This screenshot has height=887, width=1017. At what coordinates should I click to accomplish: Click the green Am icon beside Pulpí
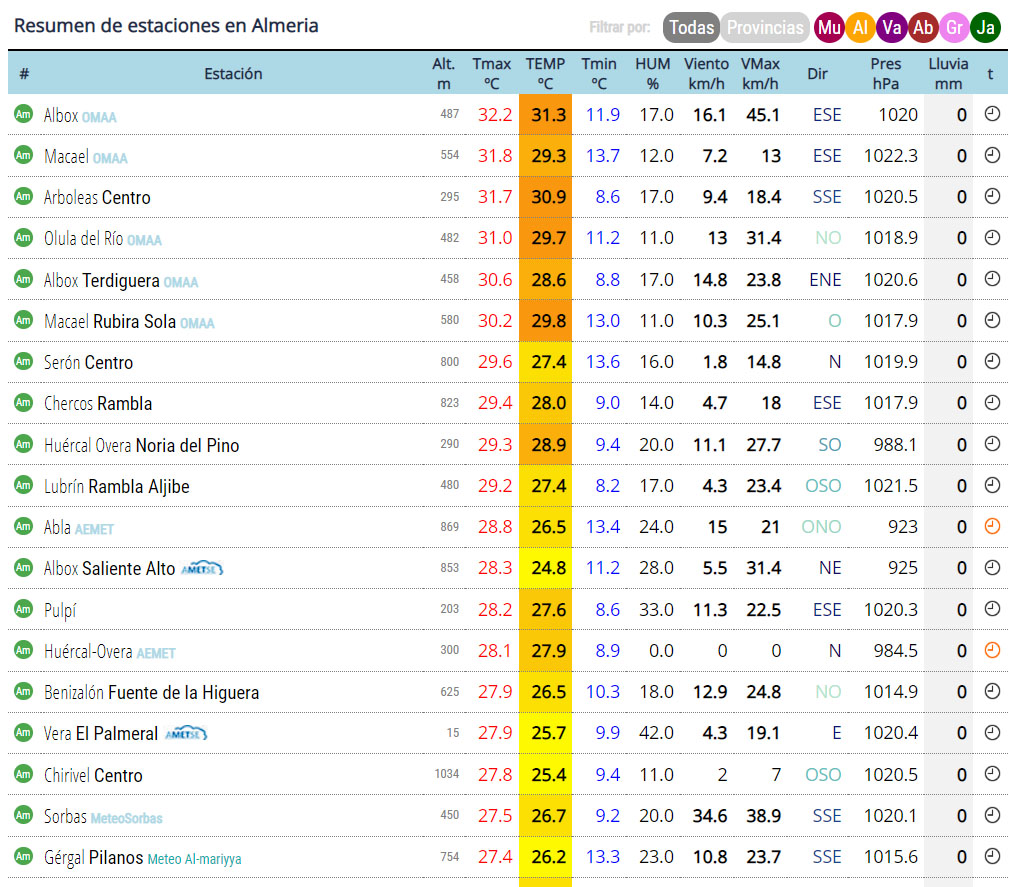point(23,608)
